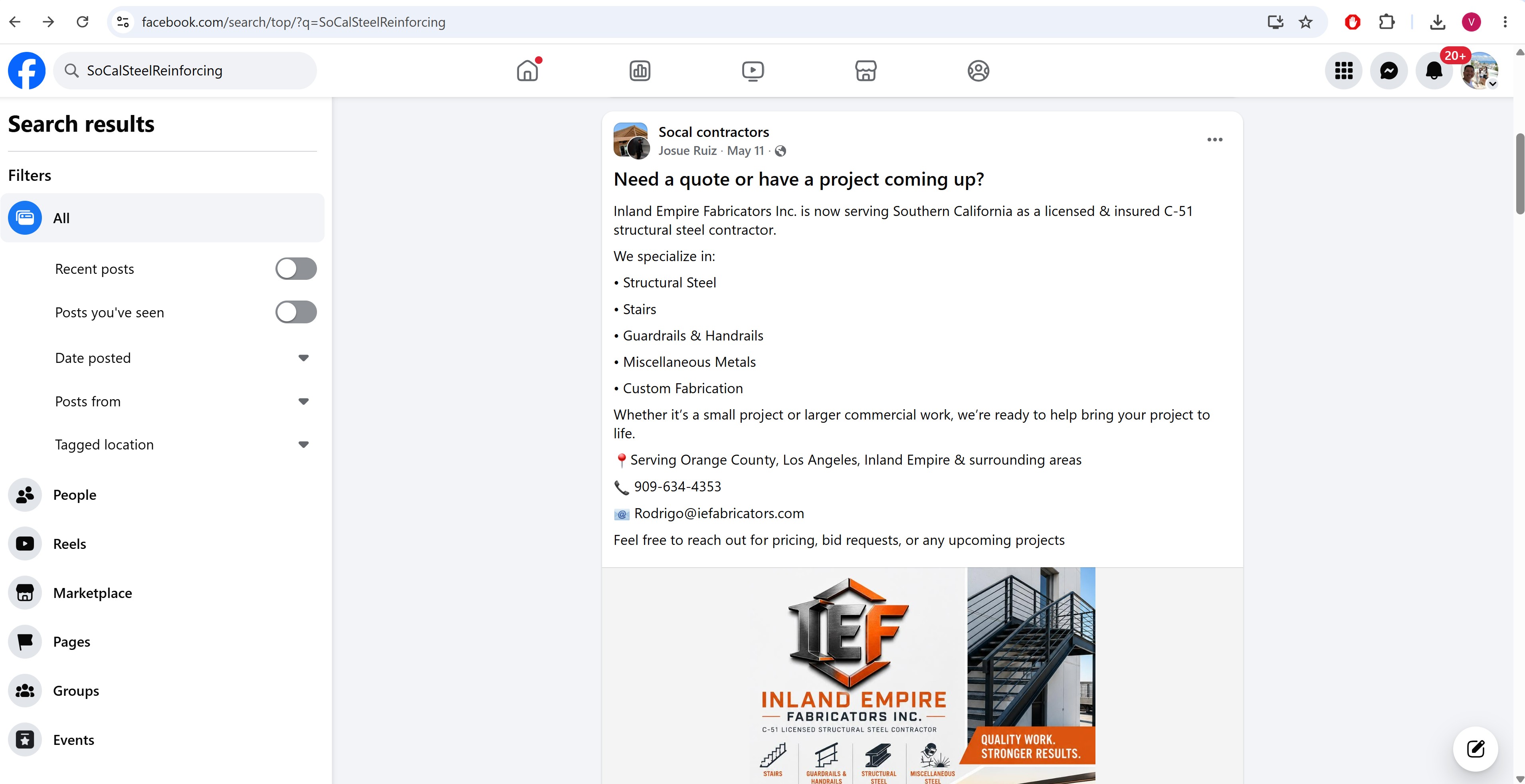1525x784 pixels.
Task: Open post options three-dot menu
Action: 1215,140
